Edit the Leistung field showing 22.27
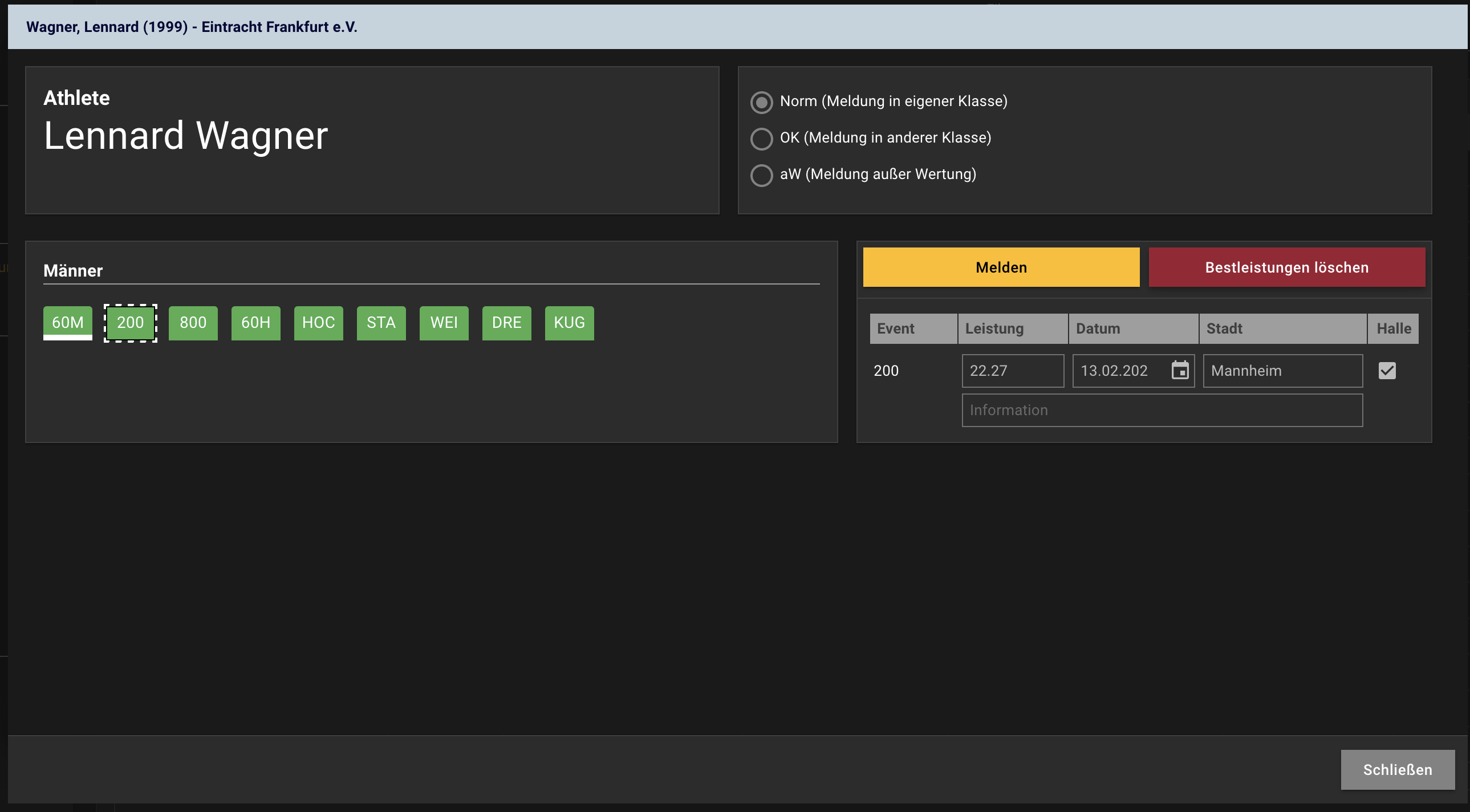 pyautogui.click(x=1013, y=371)
